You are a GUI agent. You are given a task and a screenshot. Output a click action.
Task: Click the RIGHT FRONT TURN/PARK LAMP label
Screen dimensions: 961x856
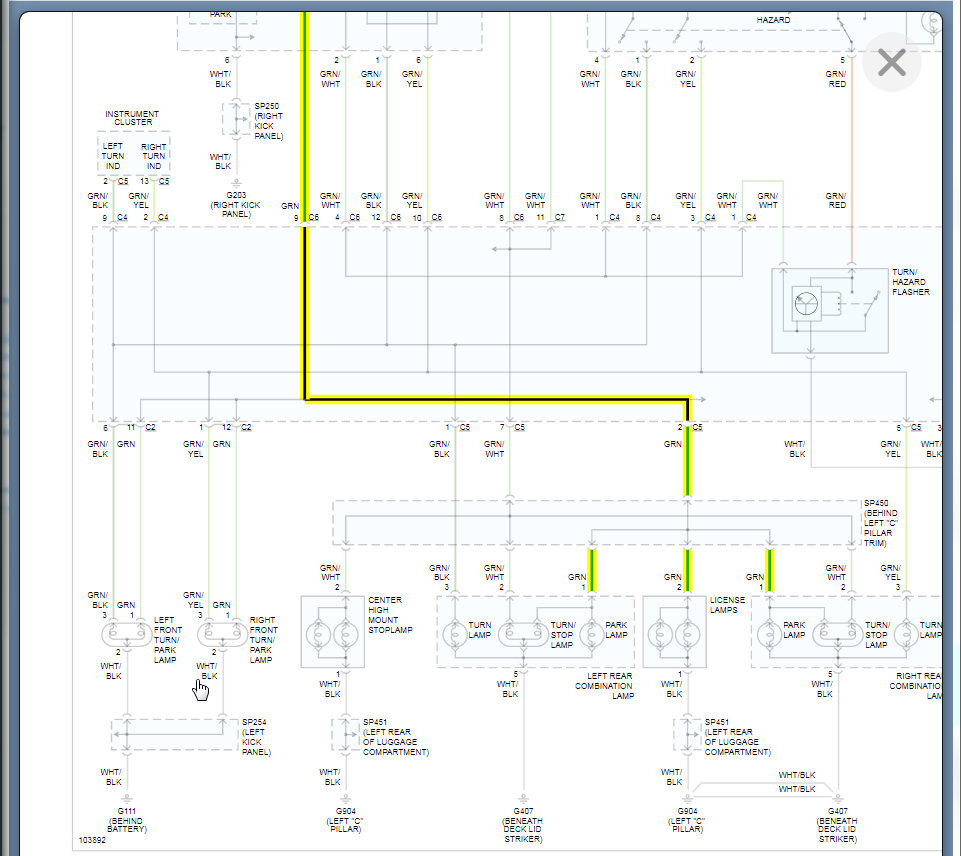point(264,640)
